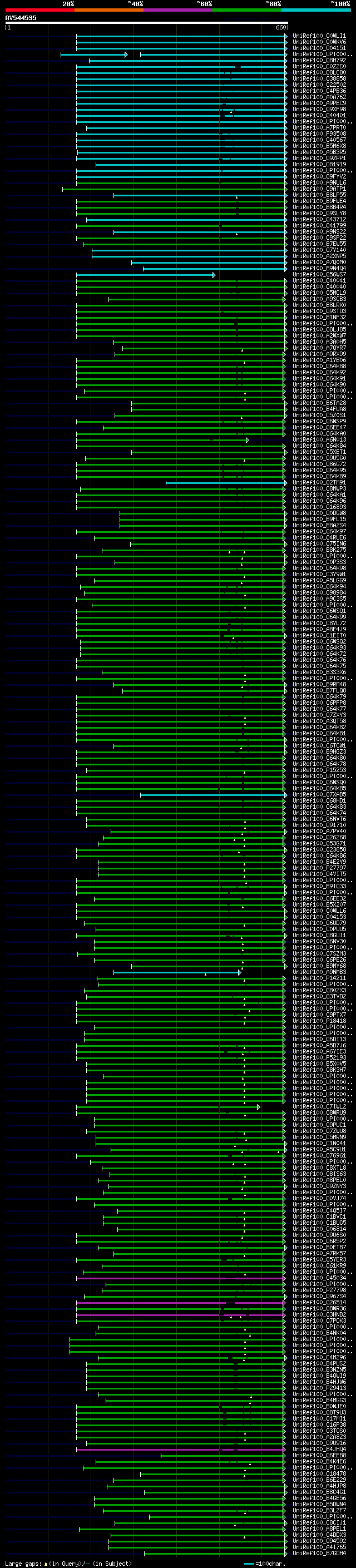Viewport: 356px width, 1568px height.
Task: Open hit UniRef100_Q0WLI1
Action: coord(319,36)
